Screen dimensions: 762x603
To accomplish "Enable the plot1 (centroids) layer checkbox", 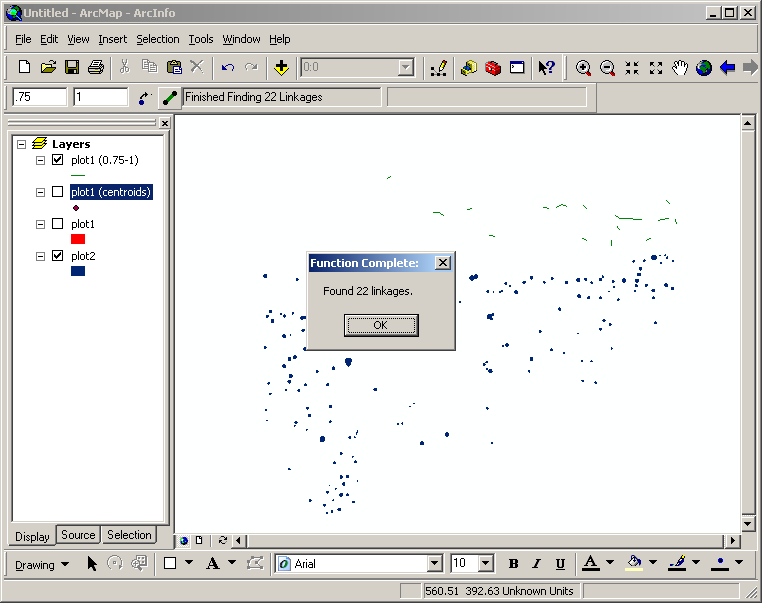I will 57,192.
